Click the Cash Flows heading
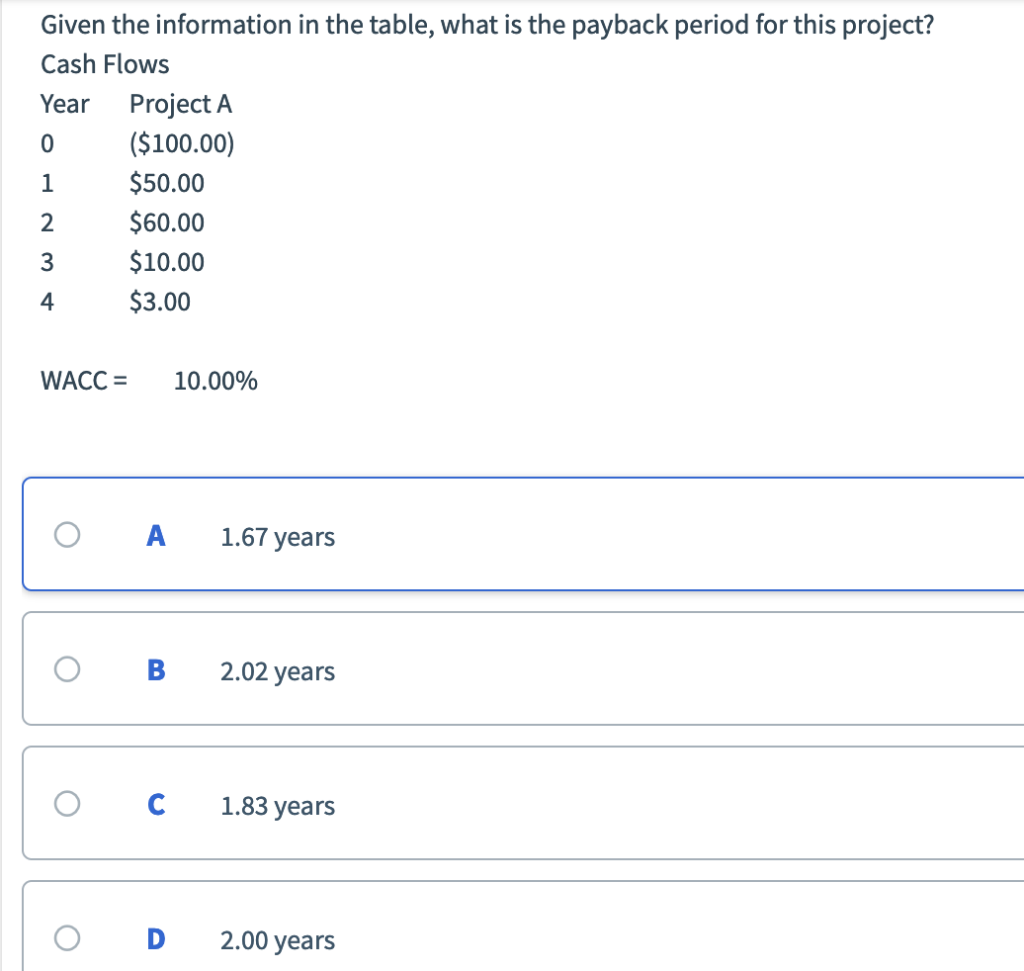 pos(104,64)
